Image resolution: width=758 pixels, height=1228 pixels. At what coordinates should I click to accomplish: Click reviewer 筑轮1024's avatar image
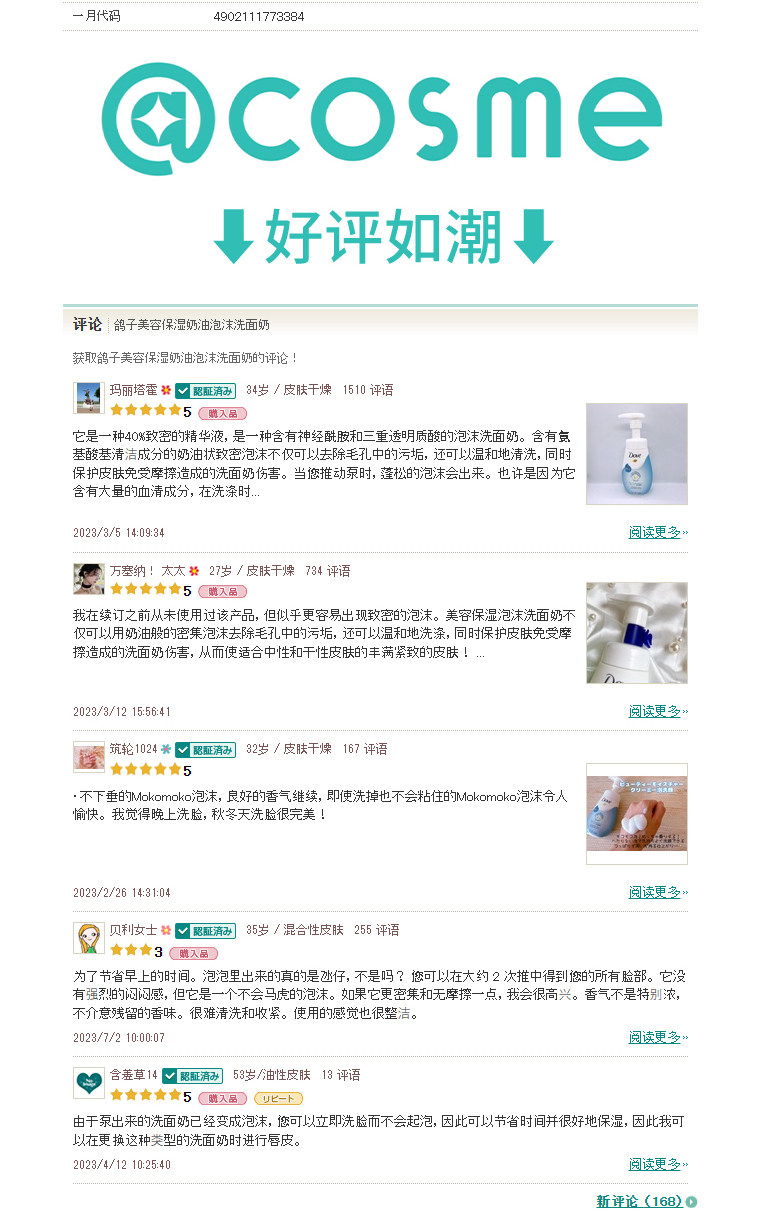tap(89, 757)
